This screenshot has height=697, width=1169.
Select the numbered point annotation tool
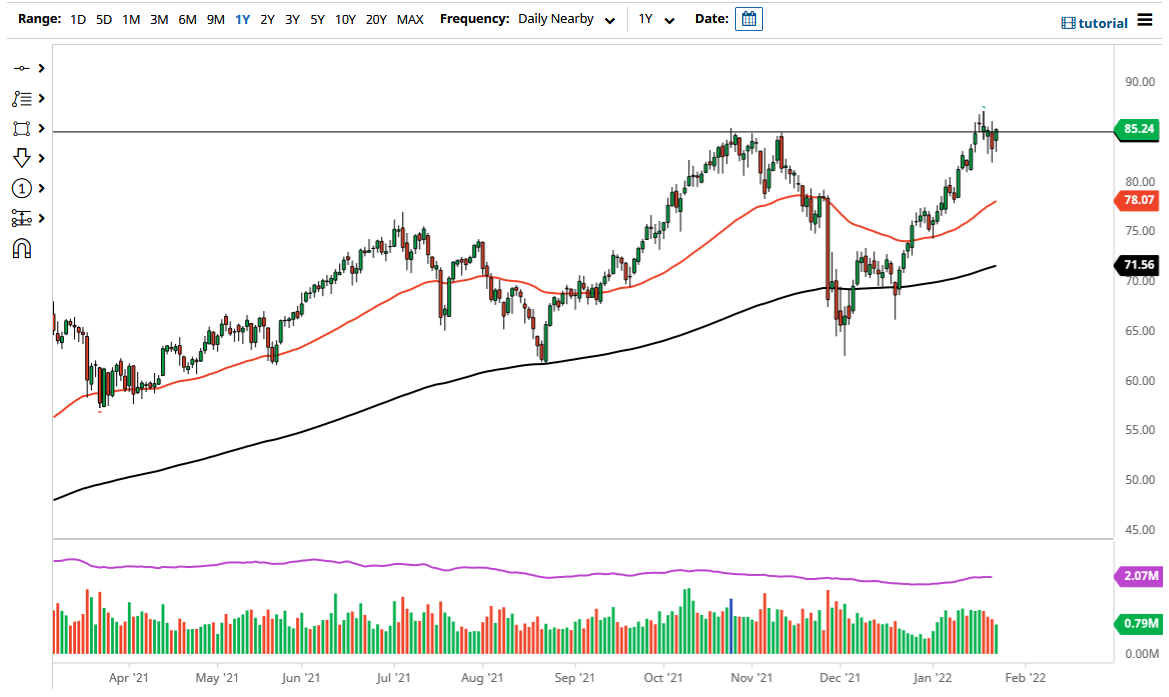click(x=20, y=188)
